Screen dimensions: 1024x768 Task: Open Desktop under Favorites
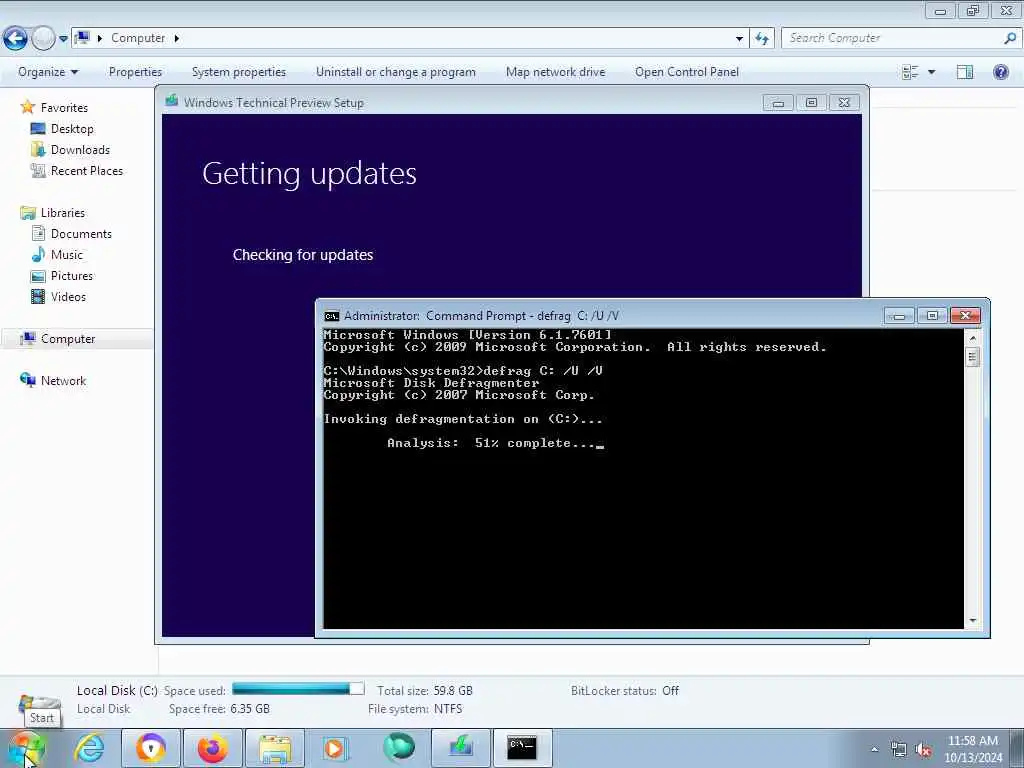coord(72,129)
